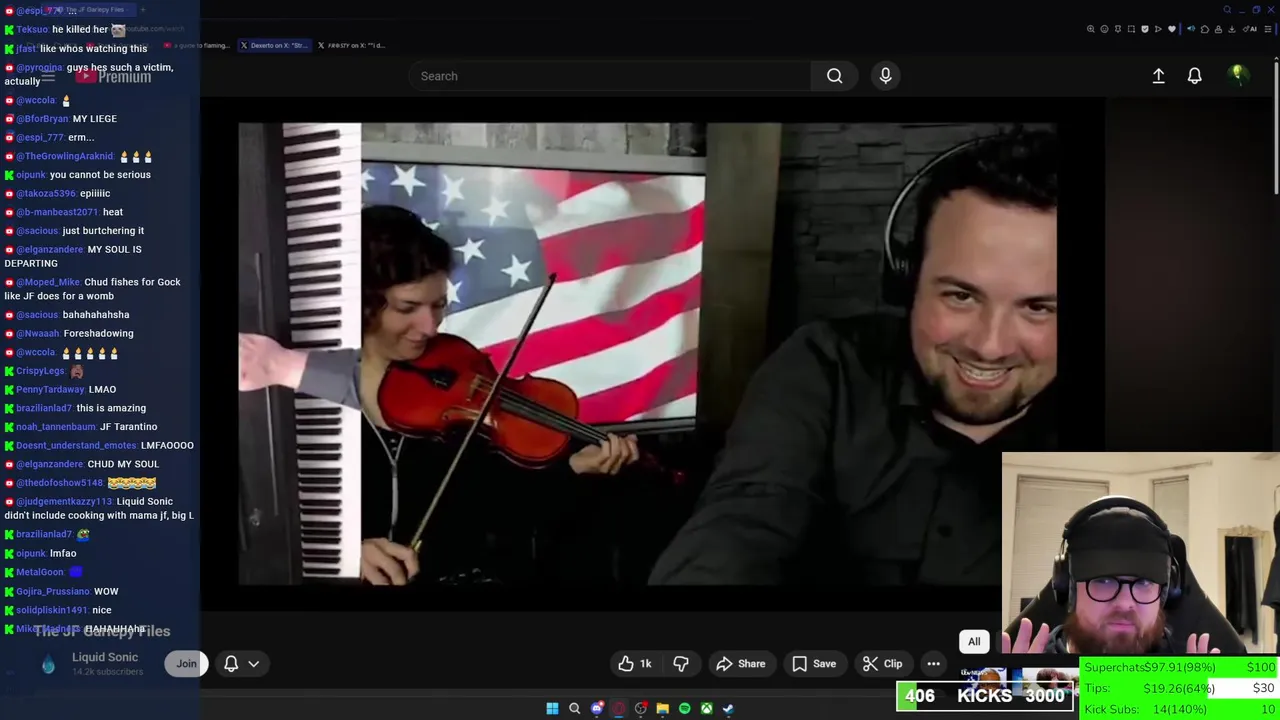This screenshot has height=720, width=1280.
Task: Open YouTube notifications bell in header
Action: [x=1194, y=76]
